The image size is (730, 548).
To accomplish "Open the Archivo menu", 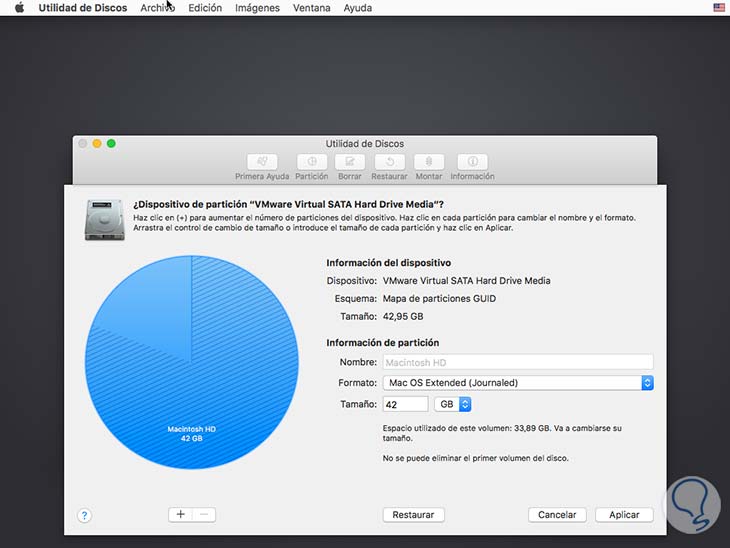I will click(157, 8).
